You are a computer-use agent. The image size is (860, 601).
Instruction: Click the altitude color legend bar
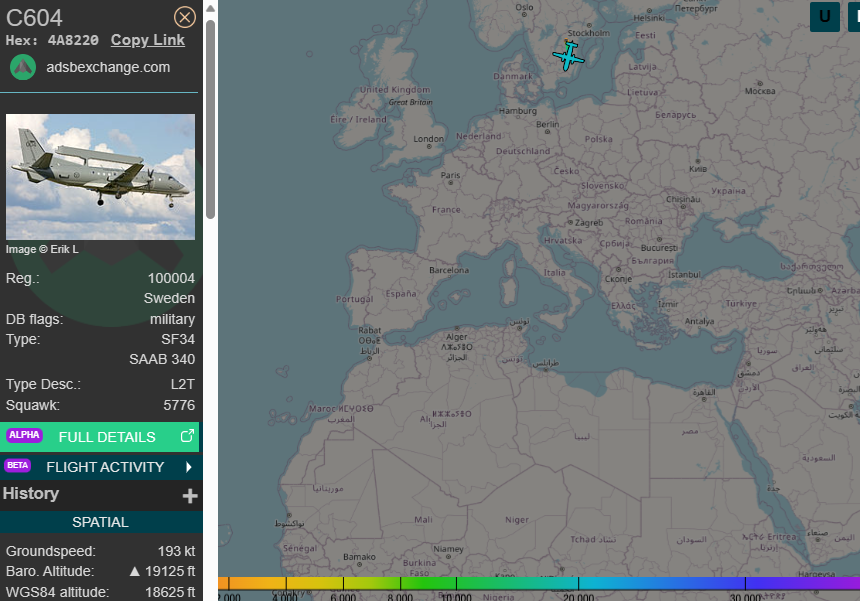point(539,583)
